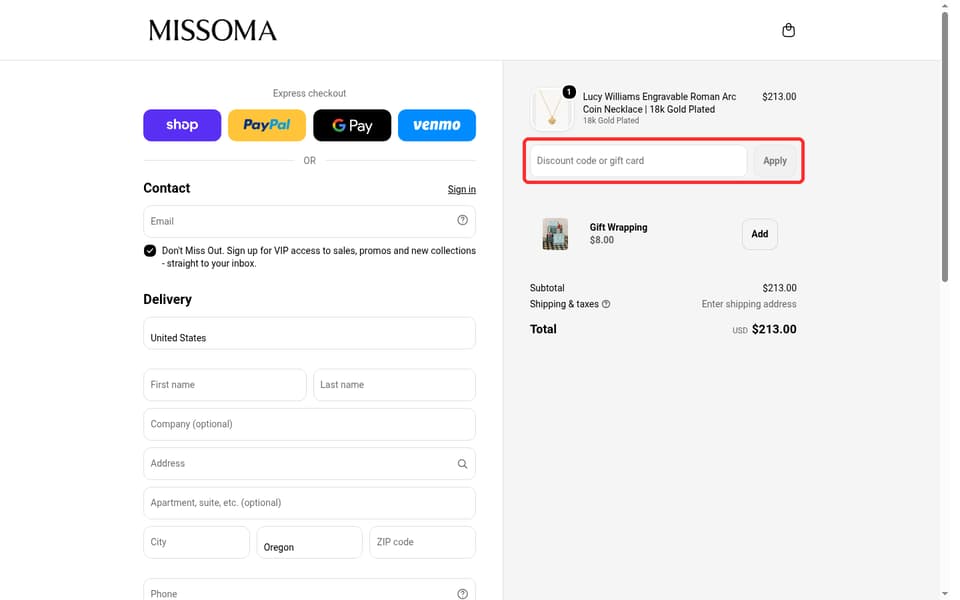The height and width of the screenshot is (600, 960).
Task: Focus the City input field
Action: [x=197, y=542]
